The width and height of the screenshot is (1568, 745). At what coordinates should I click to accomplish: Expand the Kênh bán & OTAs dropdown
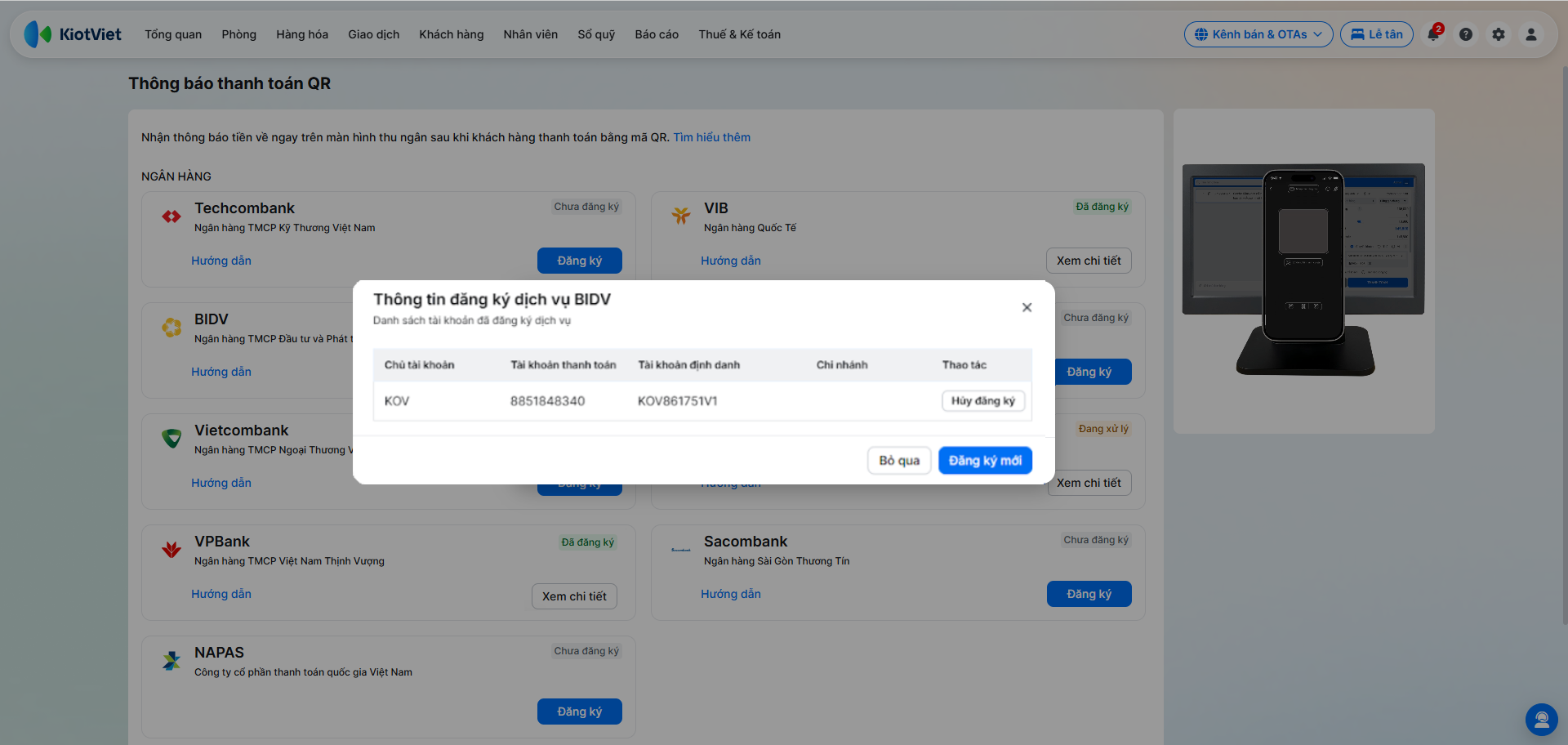pyautogui.click(x=1258, y=34)
